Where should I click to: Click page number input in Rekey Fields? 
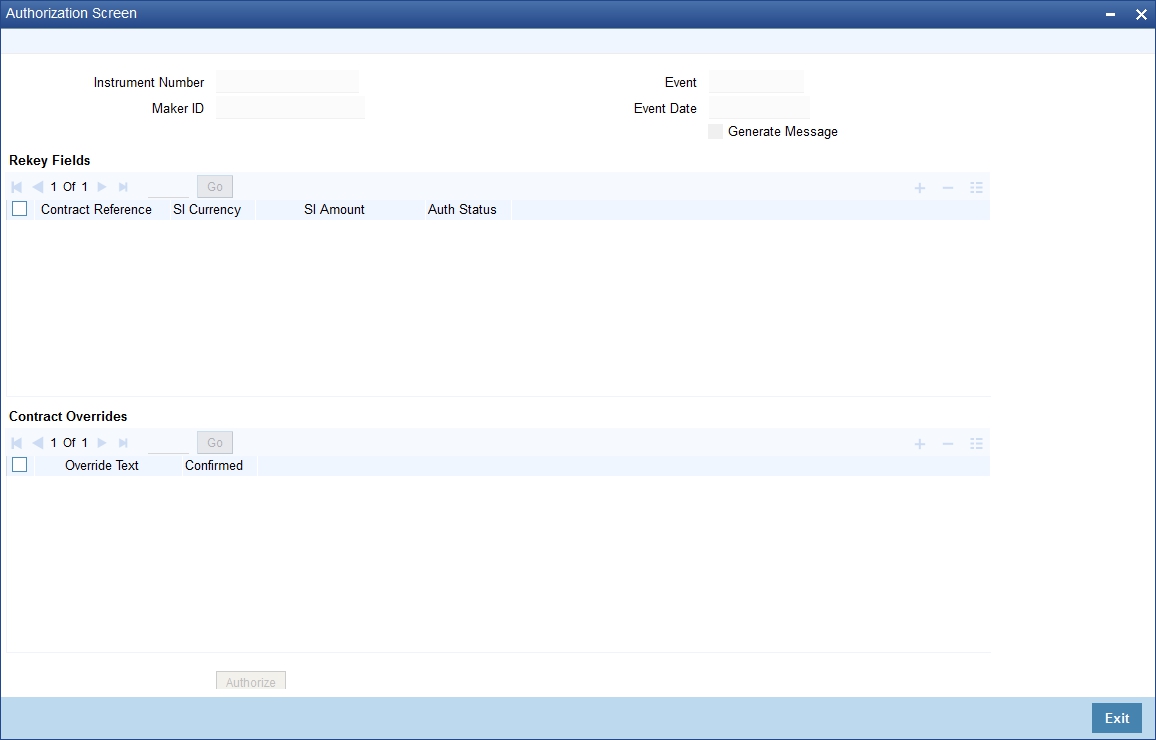tap(168, 187)
